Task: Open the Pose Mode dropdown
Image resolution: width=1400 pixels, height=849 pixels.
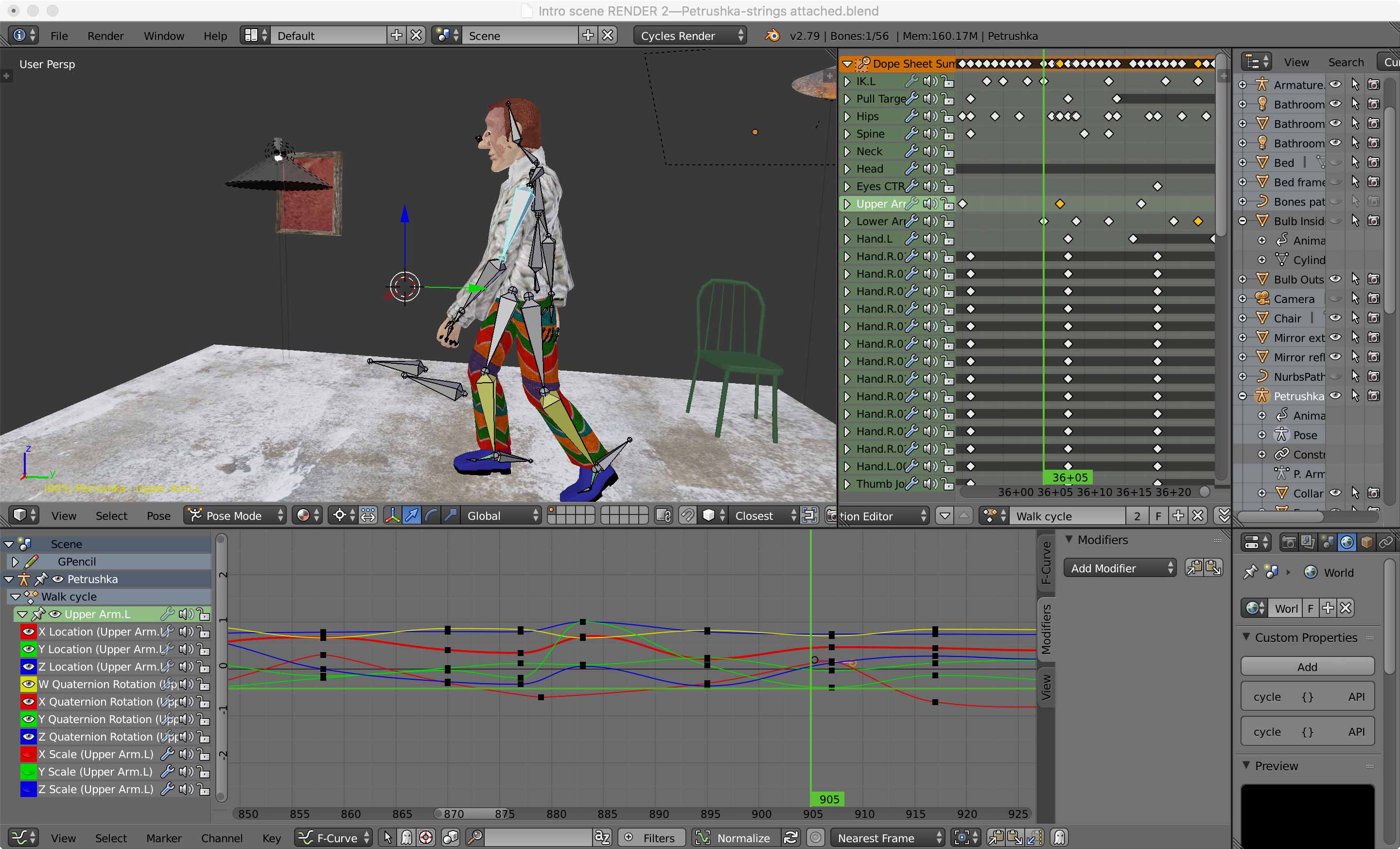Action: point(235,515)
